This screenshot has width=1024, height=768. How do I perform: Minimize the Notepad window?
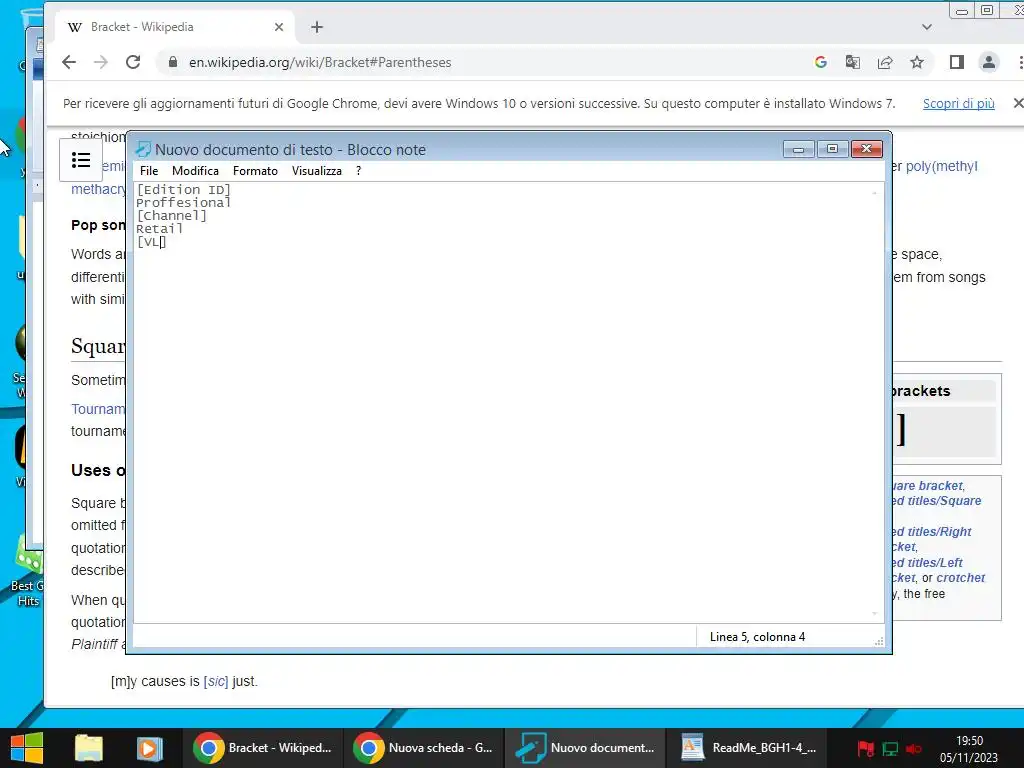(x=799, y=149)
